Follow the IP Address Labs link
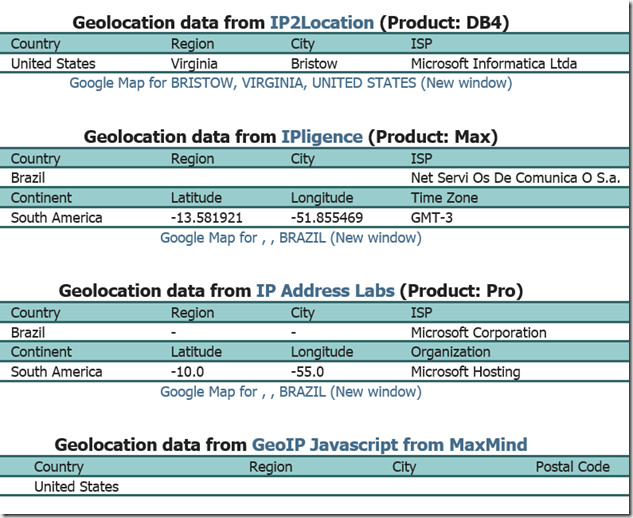Viewport: 633px width, 518px height. click(325, 291)
